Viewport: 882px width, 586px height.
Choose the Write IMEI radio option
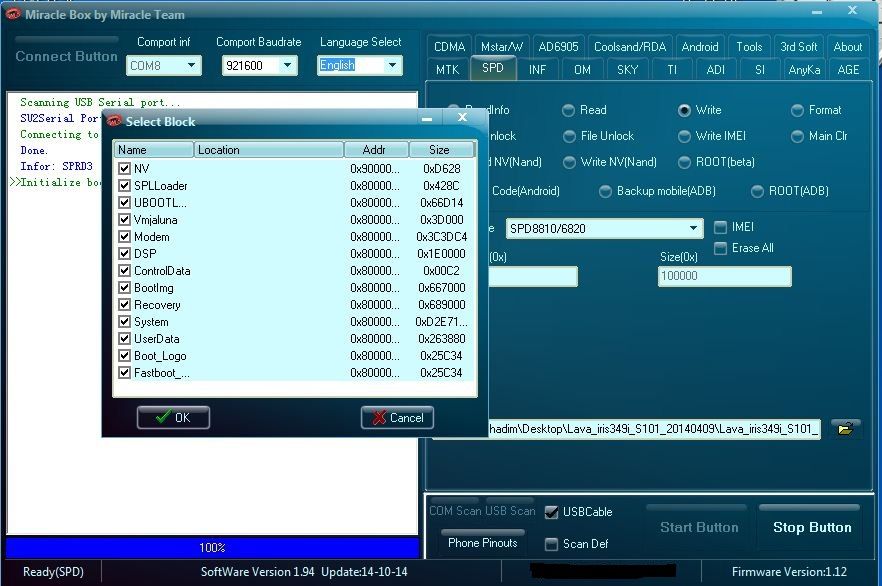(684, 136)
